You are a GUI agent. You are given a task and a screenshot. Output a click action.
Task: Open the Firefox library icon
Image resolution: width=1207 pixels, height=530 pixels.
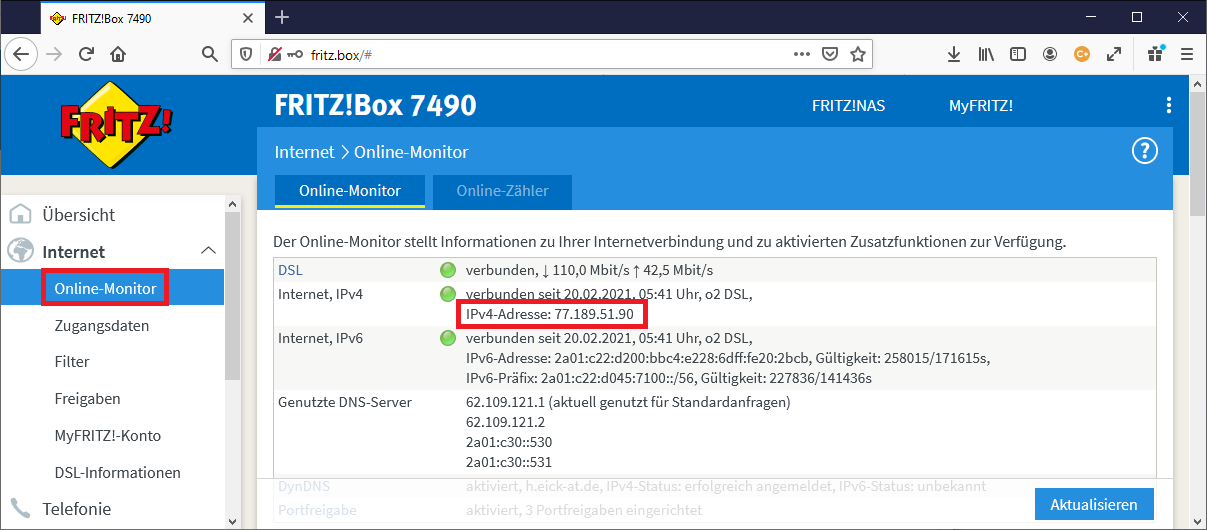[x=986, y=54]
